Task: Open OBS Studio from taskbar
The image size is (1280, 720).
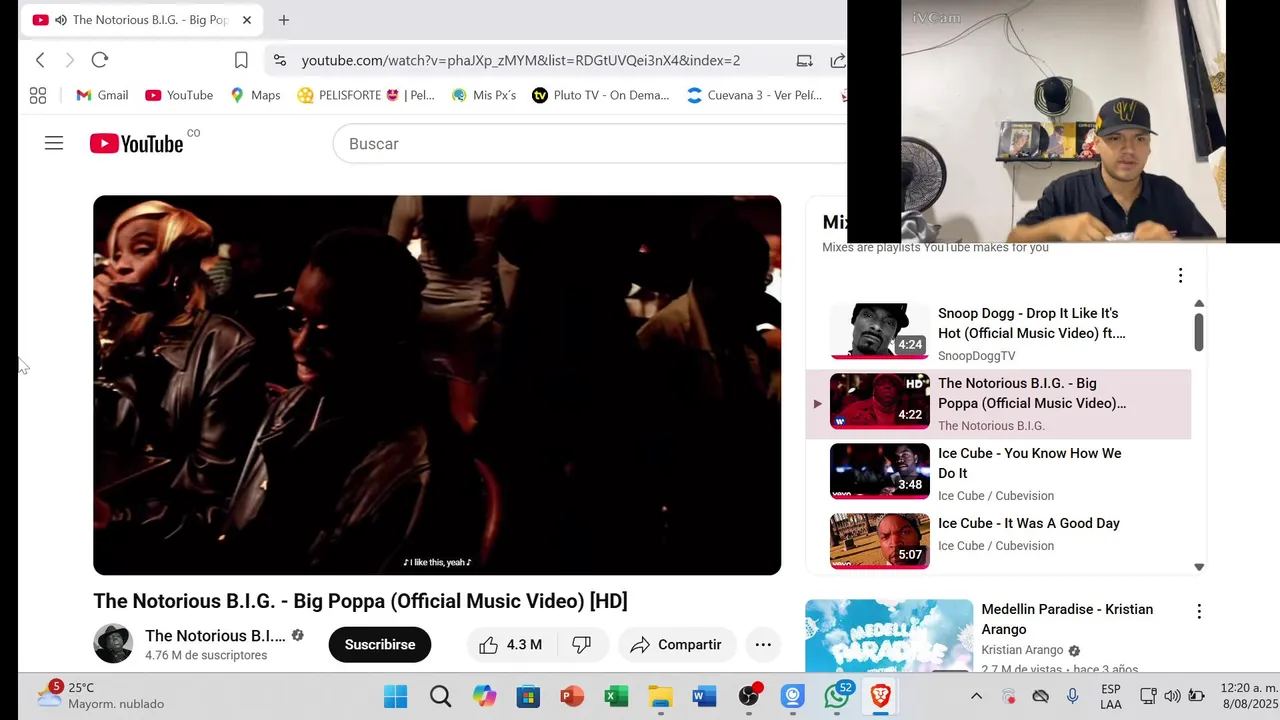Action: (749, 696)
